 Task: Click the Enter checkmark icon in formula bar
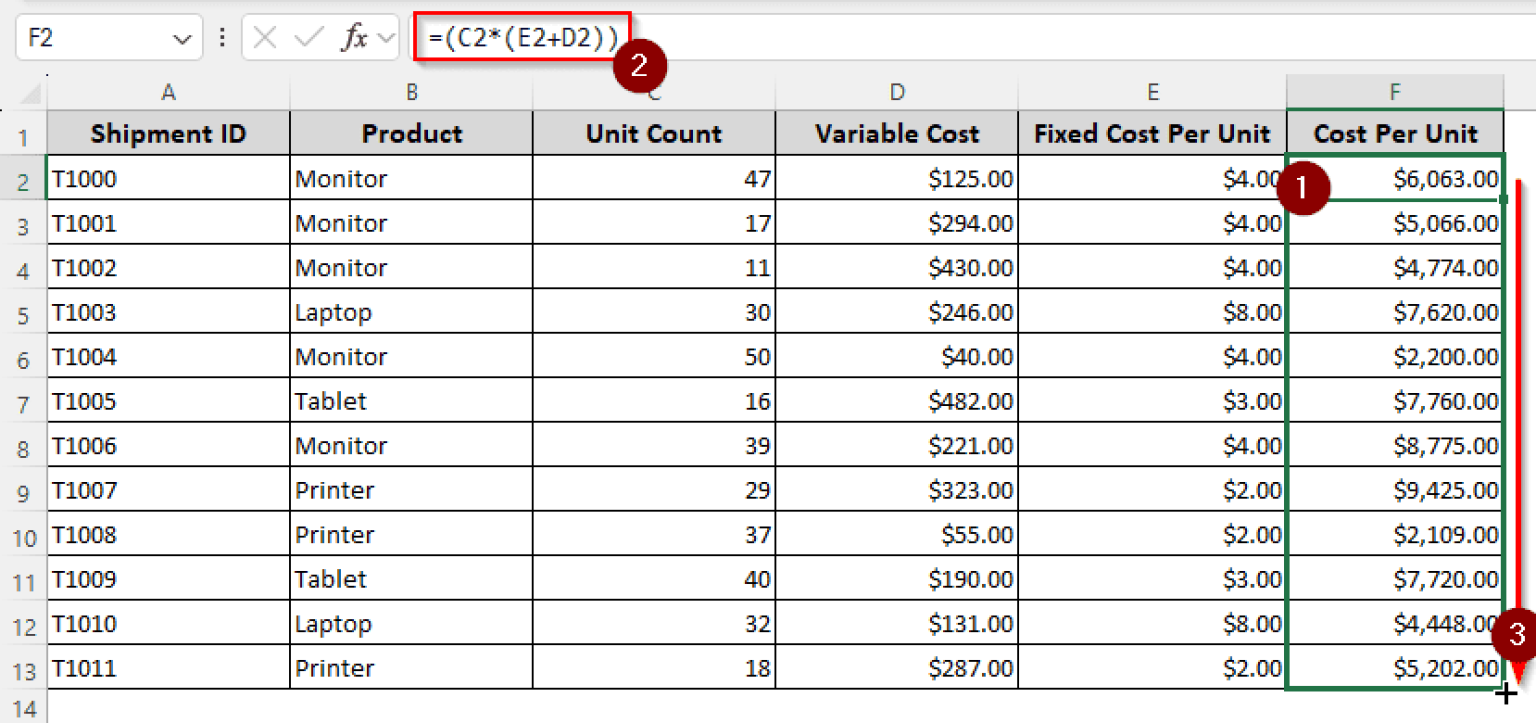click(x=309, y=39)
